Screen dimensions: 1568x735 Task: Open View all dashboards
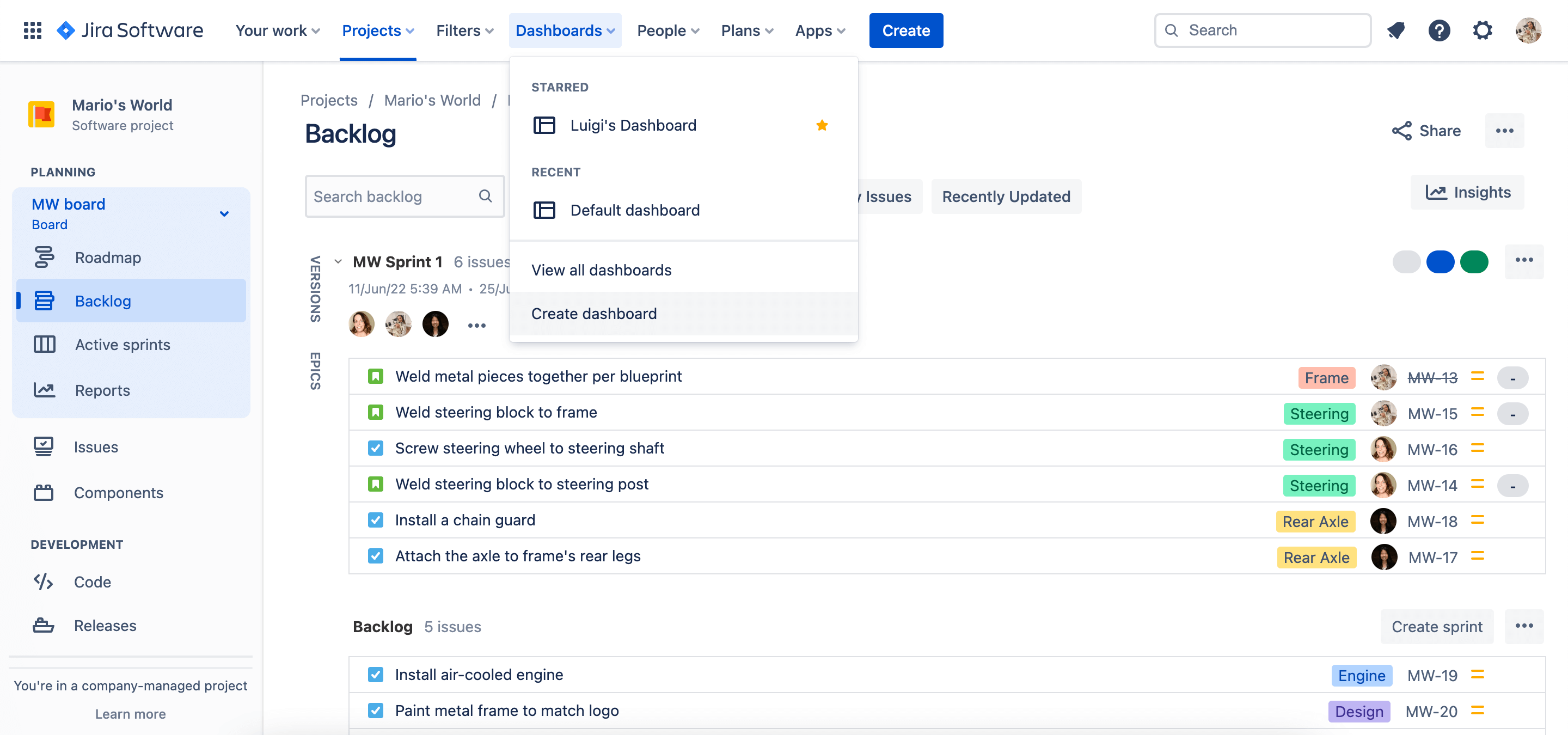click(x=602, y=269)
